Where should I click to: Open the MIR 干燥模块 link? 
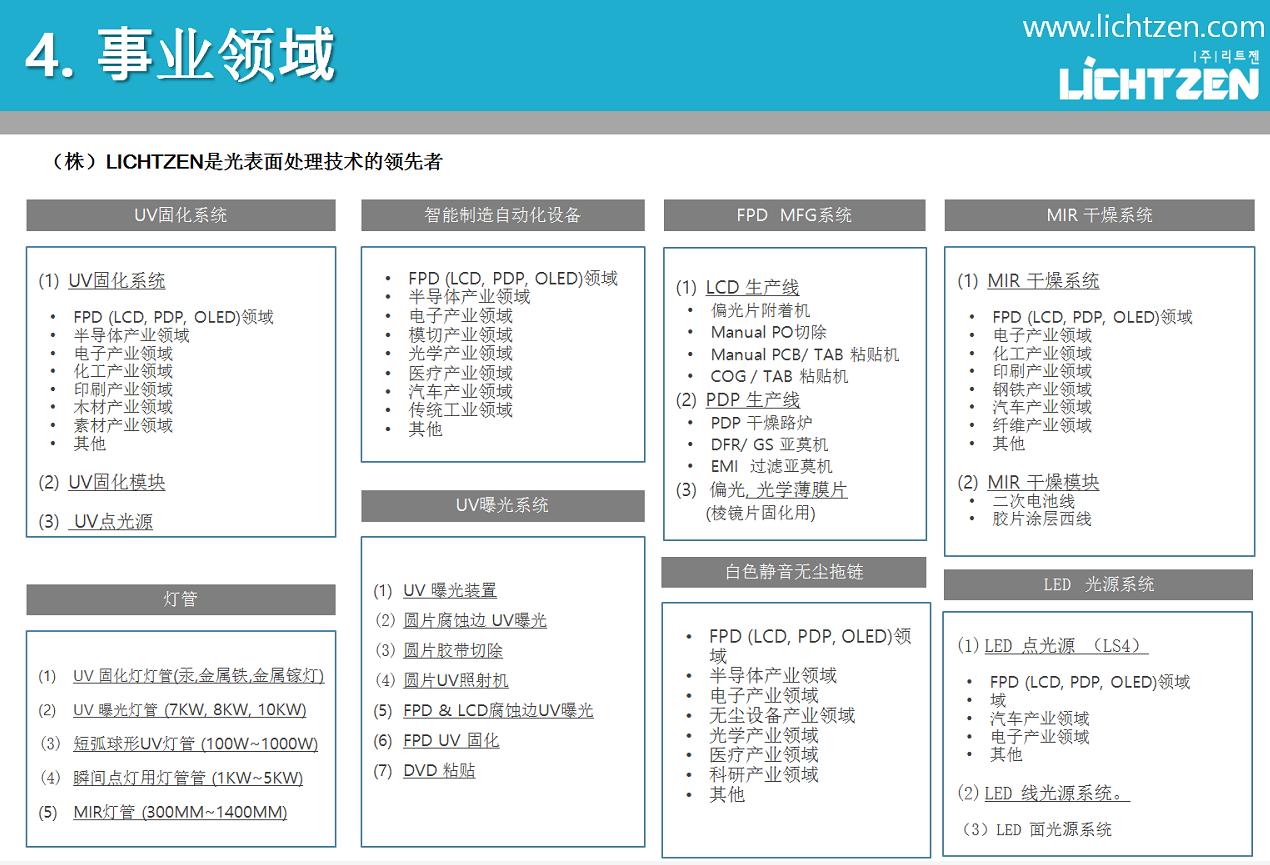(x=1043, y=482)
